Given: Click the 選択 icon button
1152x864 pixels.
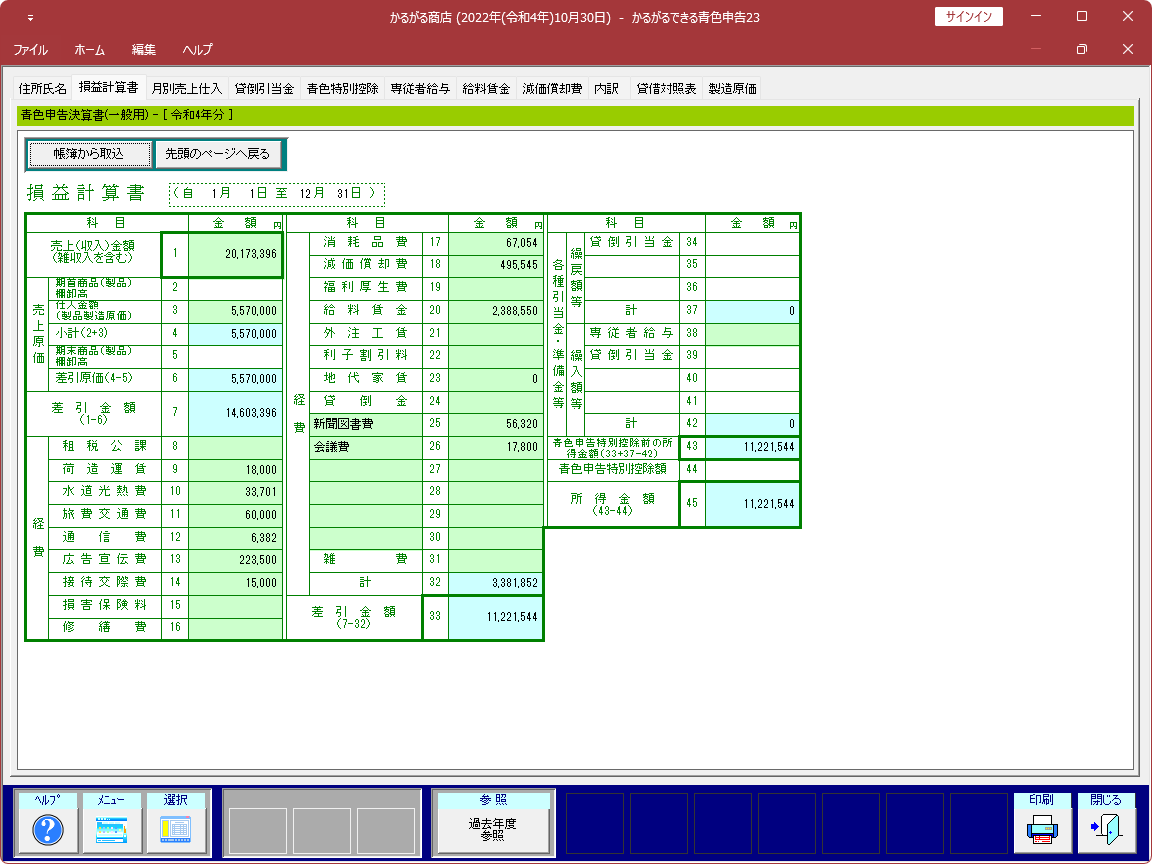Looking at the screenshot, I should [176, 823].
